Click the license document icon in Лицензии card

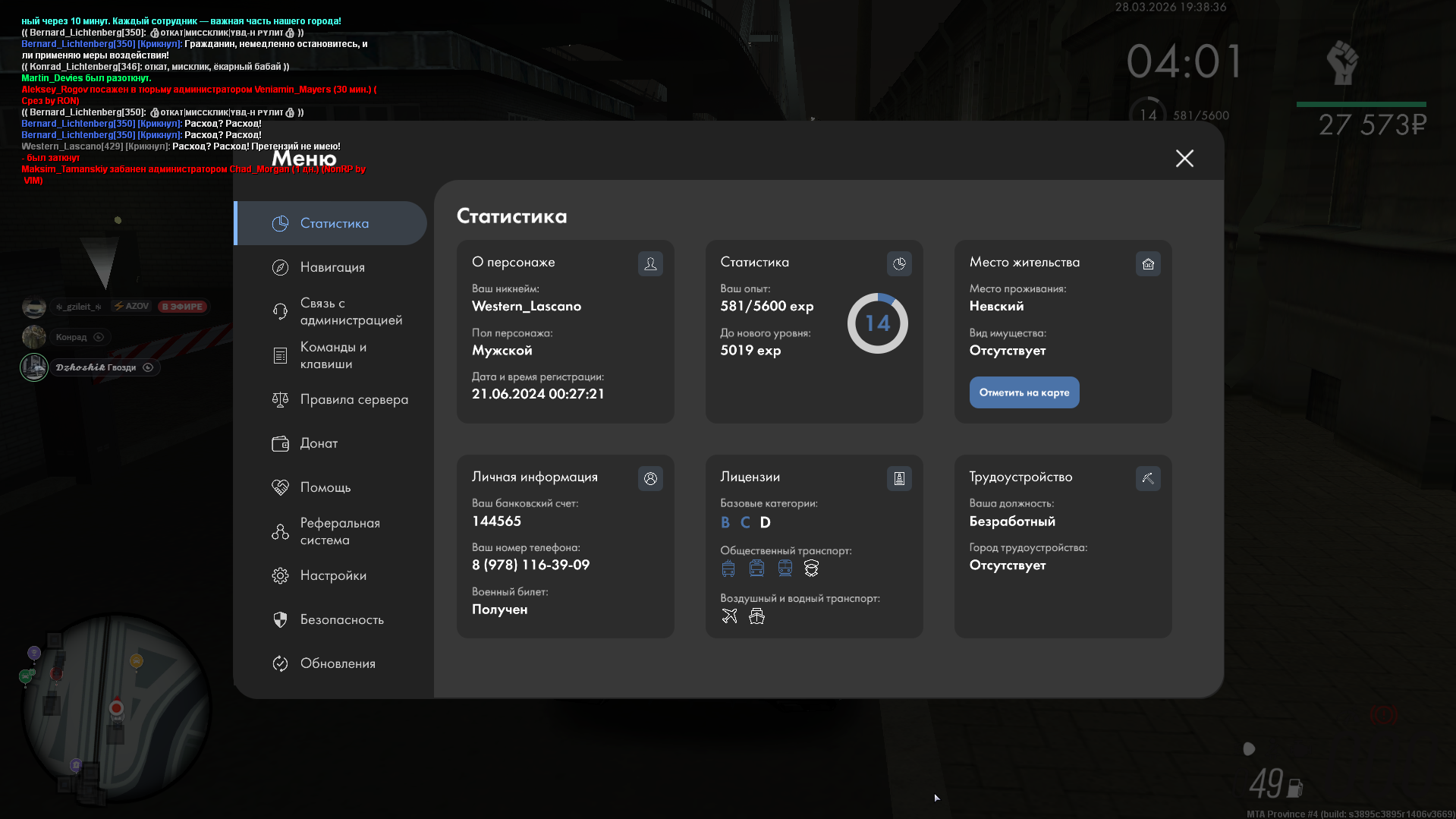899,478
